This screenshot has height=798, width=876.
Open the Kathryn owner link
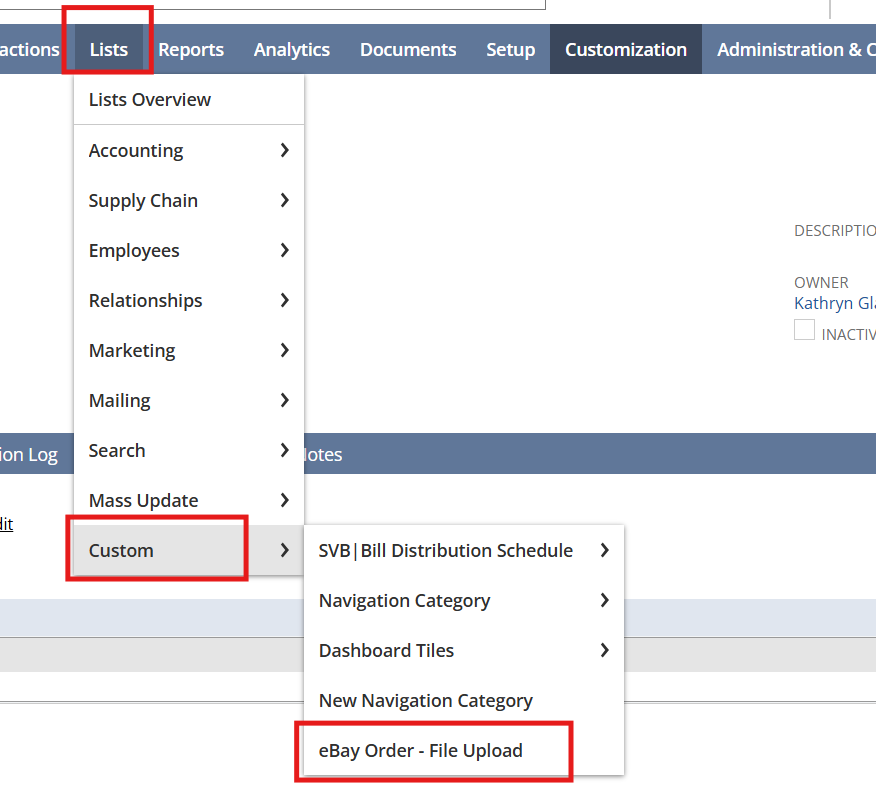[x=834, y=303]
